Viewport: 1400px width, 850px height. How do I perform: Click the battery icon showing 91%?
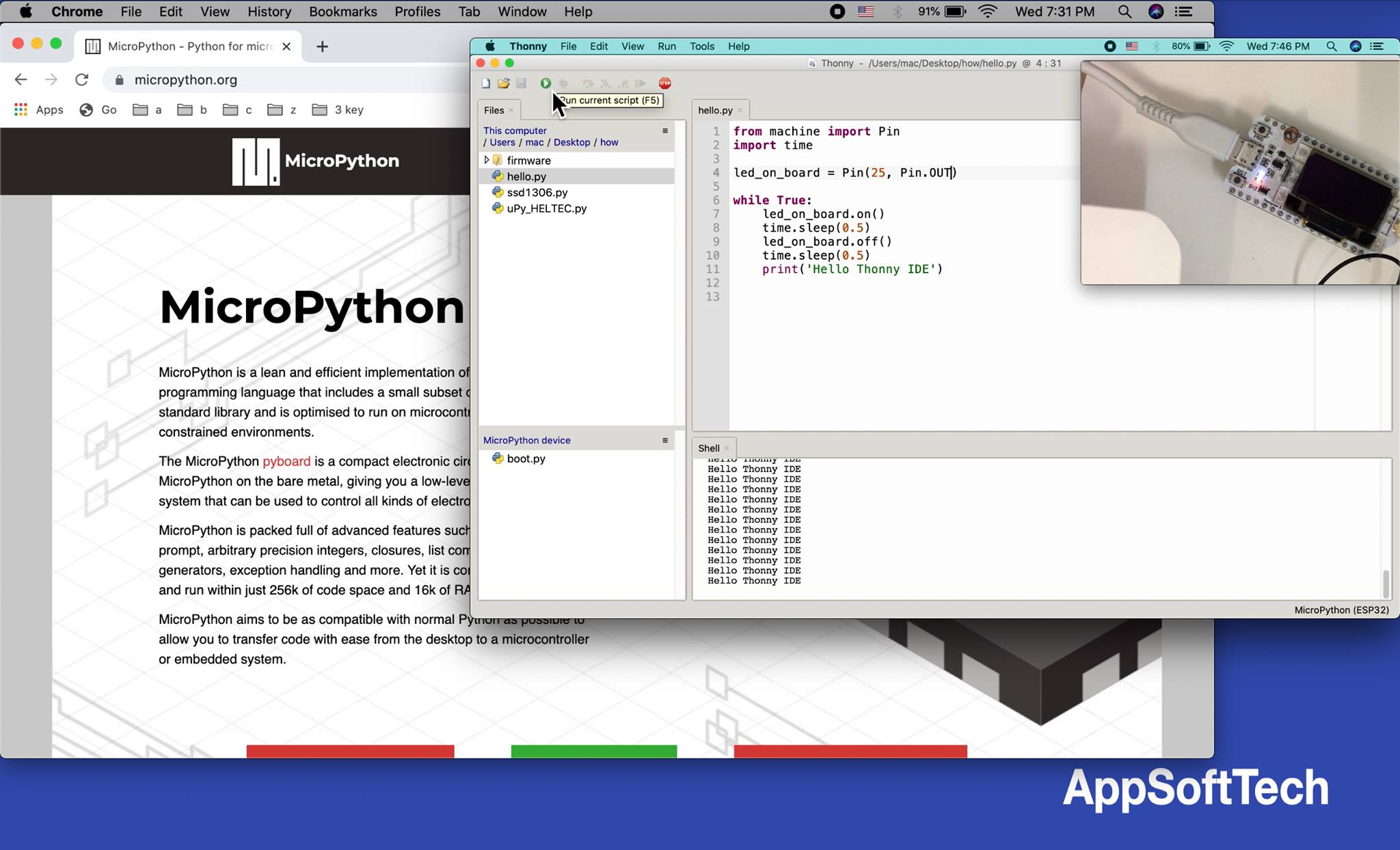955,12
